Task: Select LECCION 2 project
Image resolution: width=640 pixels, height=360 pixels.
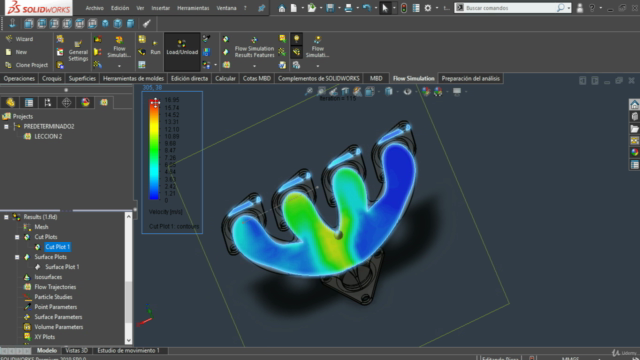Action: pyautogui.click(x=48, y=136)
